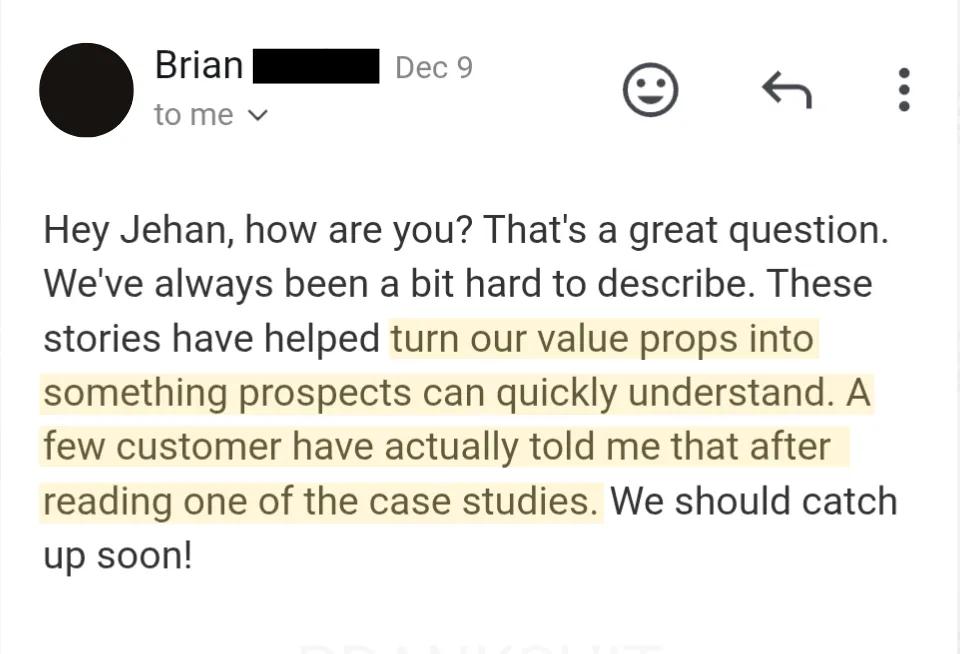Click the word "describe" in the email body
This screenshot has width=960, height=654.
coord(673,284)
